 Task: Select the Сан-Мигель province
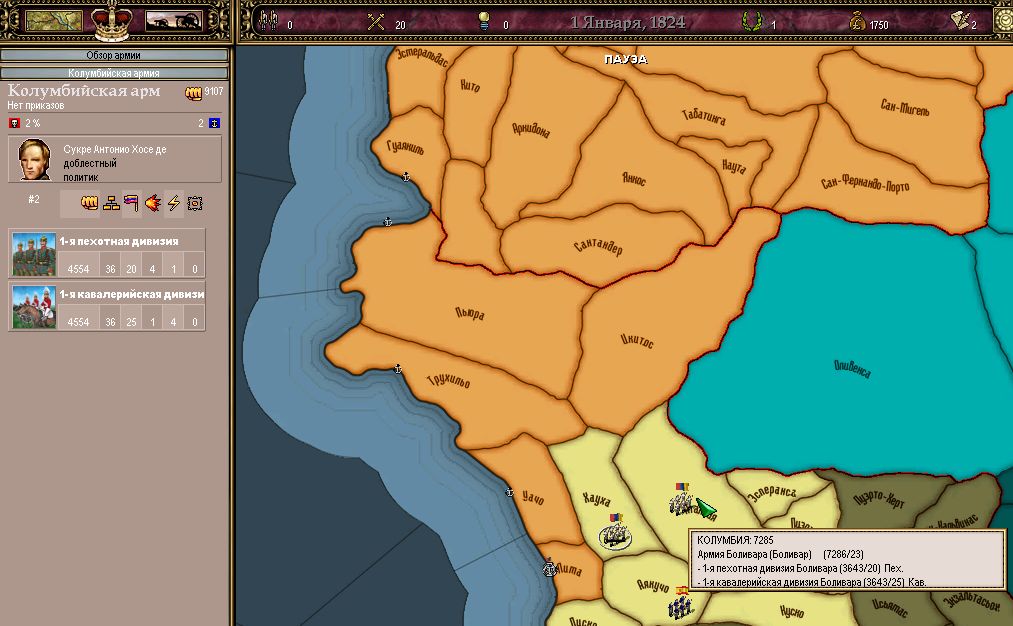click(x=905, y=107)
